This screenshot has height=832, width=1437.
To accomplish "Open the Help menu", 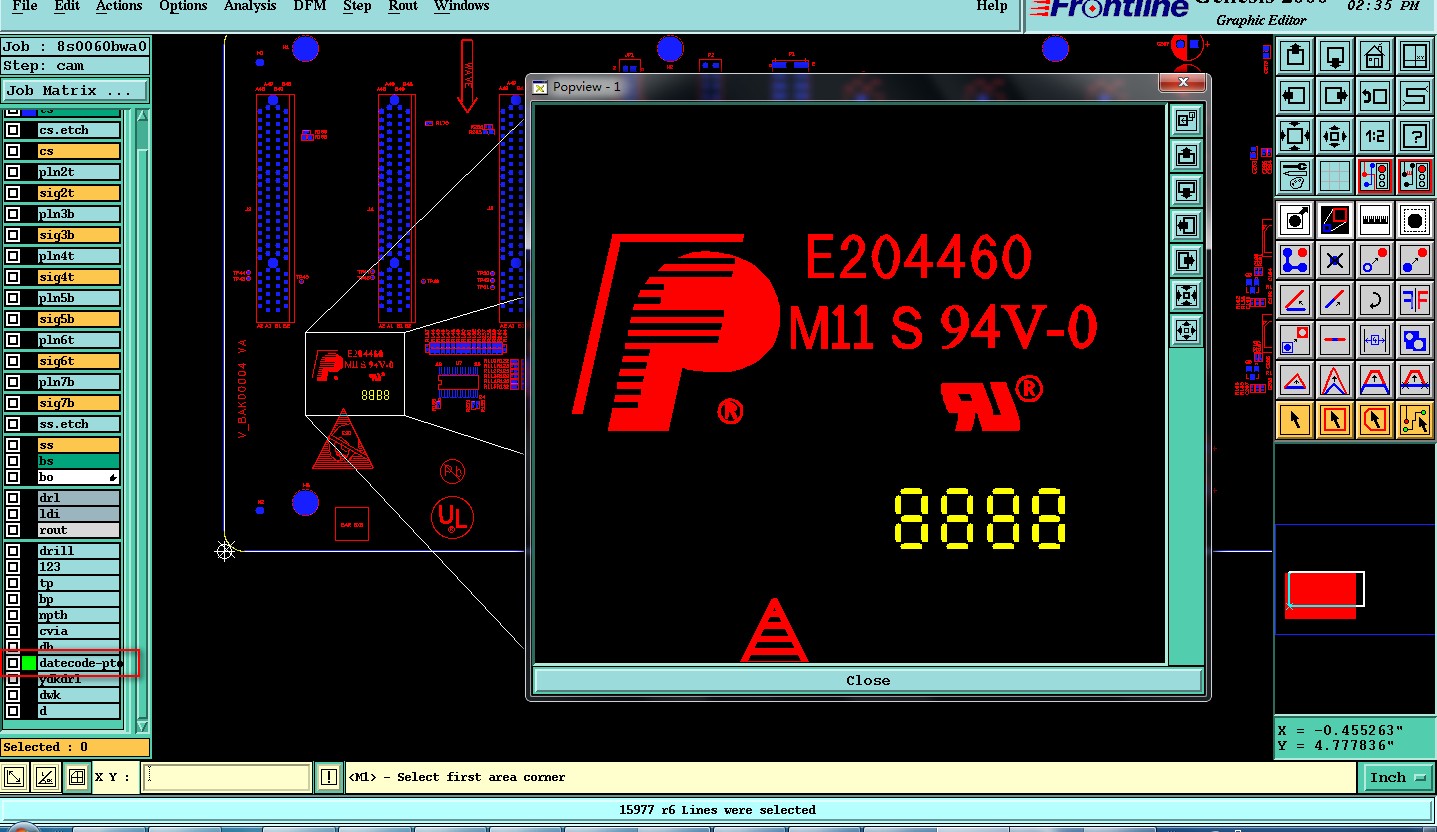I will coord(992,6).
